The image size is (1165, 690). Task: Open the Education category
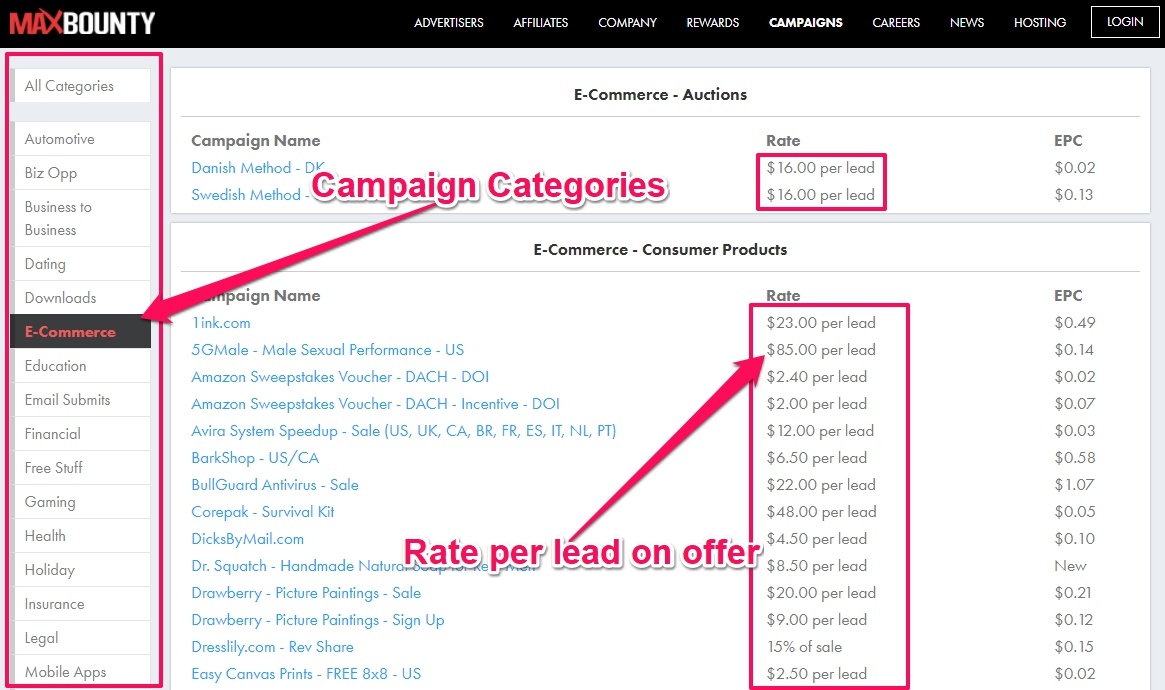pyautogui.click(x=82, y=366)
